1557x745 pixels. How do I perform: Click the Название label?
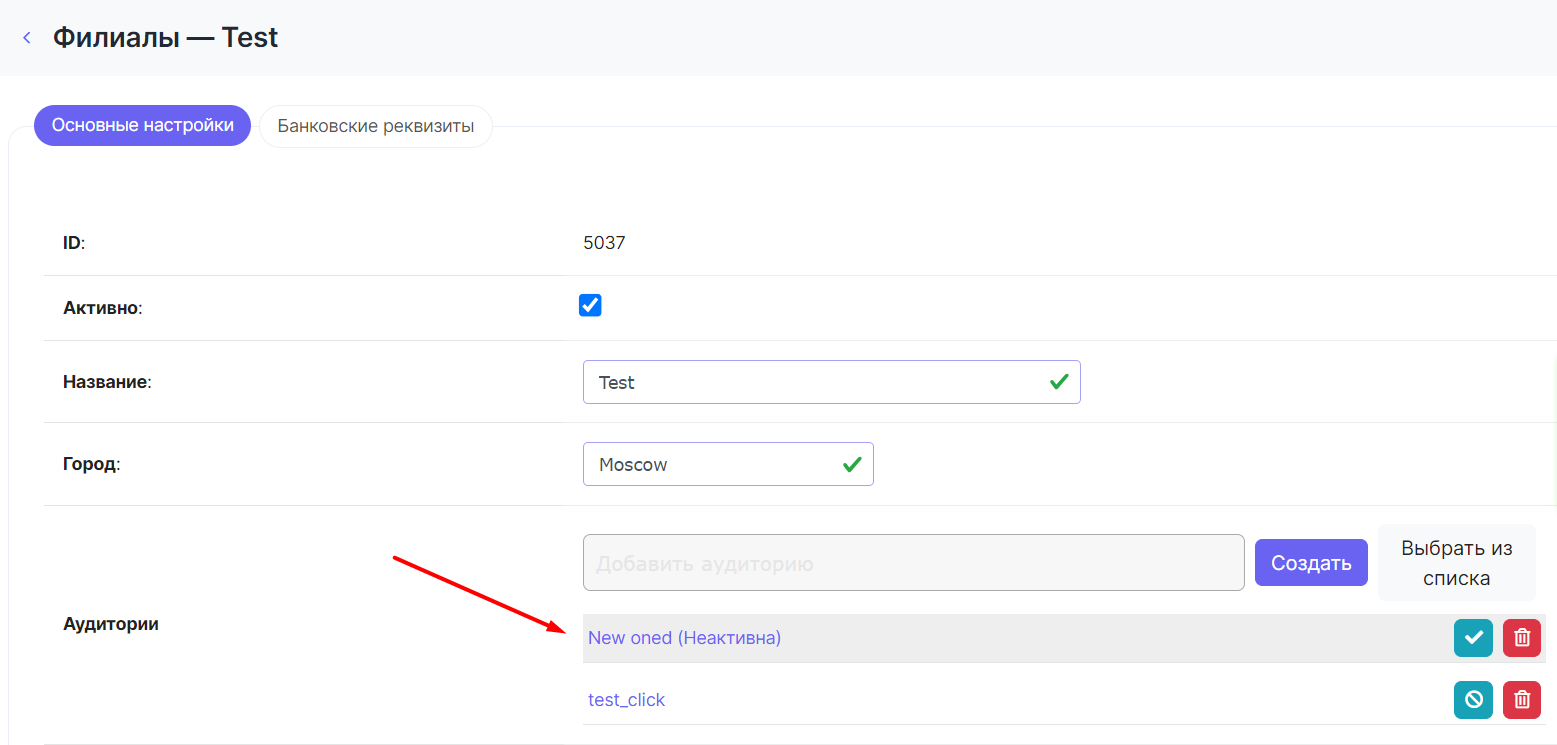(x=107, y=382)
